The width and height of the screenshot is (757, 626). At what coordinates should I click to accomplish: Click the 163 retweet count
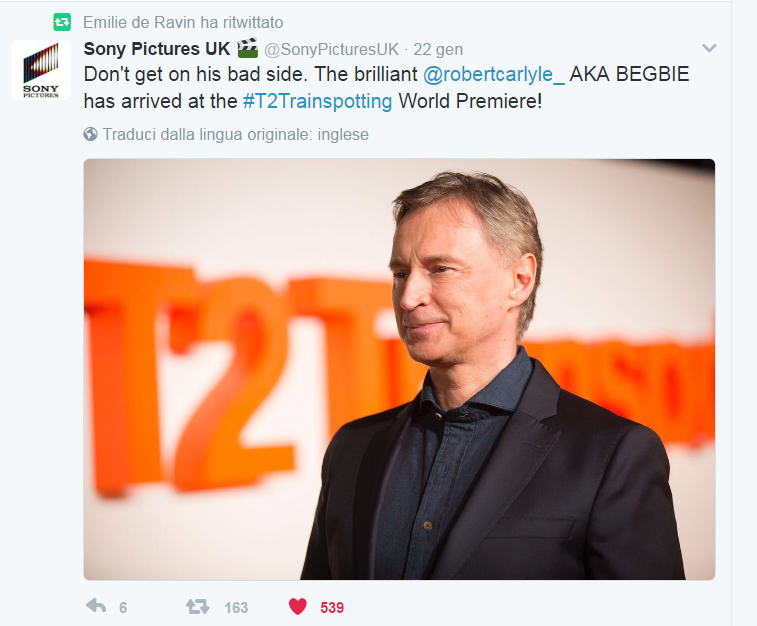point(236,607)
